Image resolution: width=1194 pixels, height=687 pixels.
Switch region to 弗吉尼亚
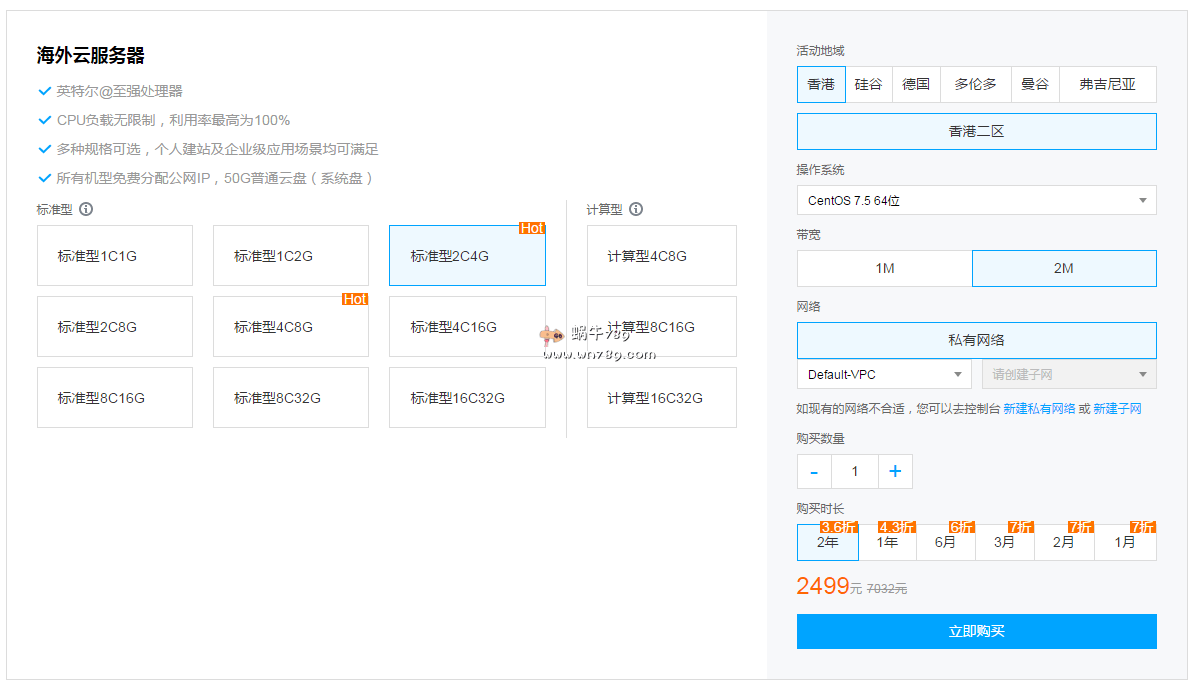click(1107, 85)
